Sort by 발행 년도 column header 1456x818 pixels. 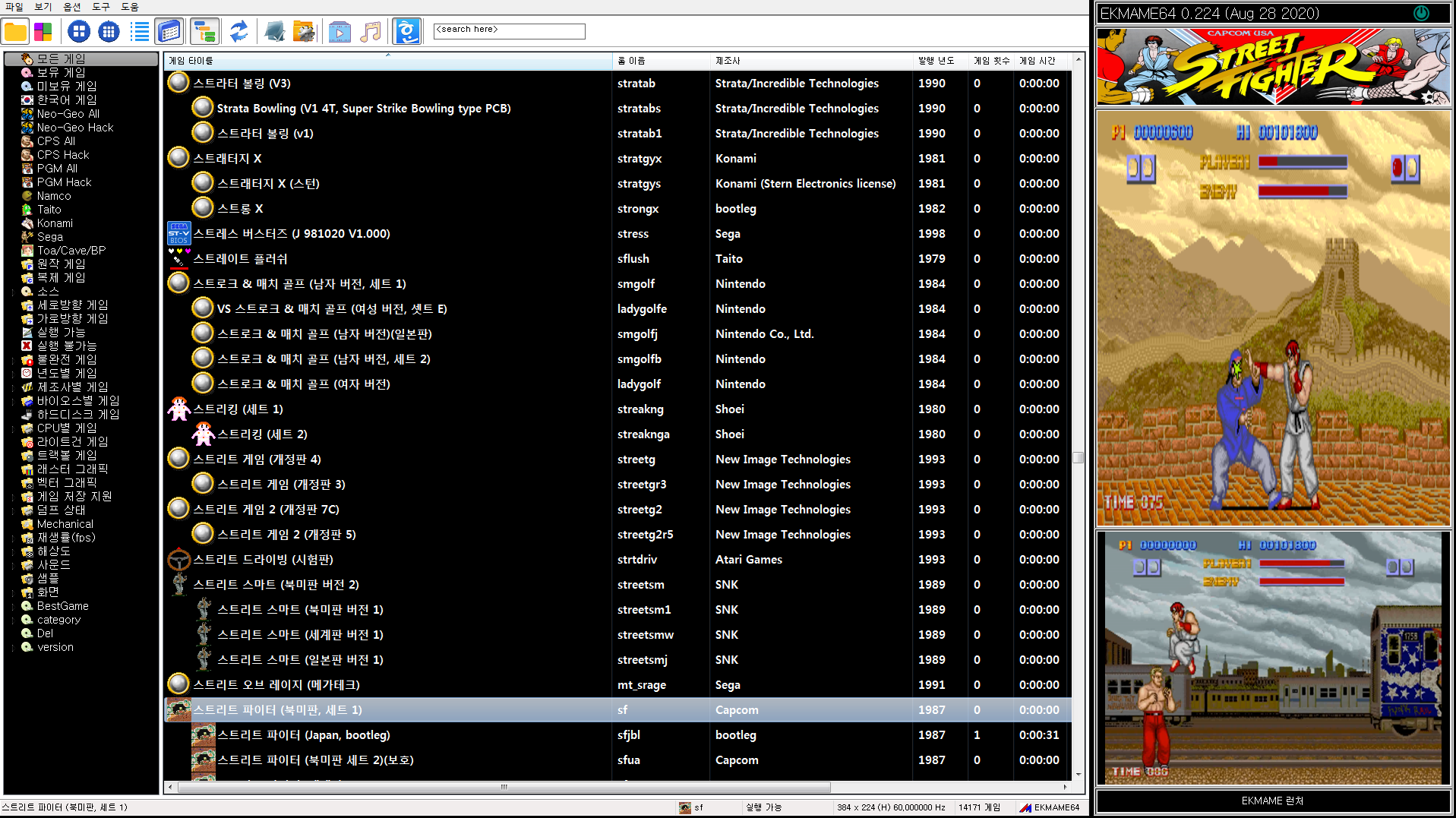pyautogui.click(x=940, y=61)
